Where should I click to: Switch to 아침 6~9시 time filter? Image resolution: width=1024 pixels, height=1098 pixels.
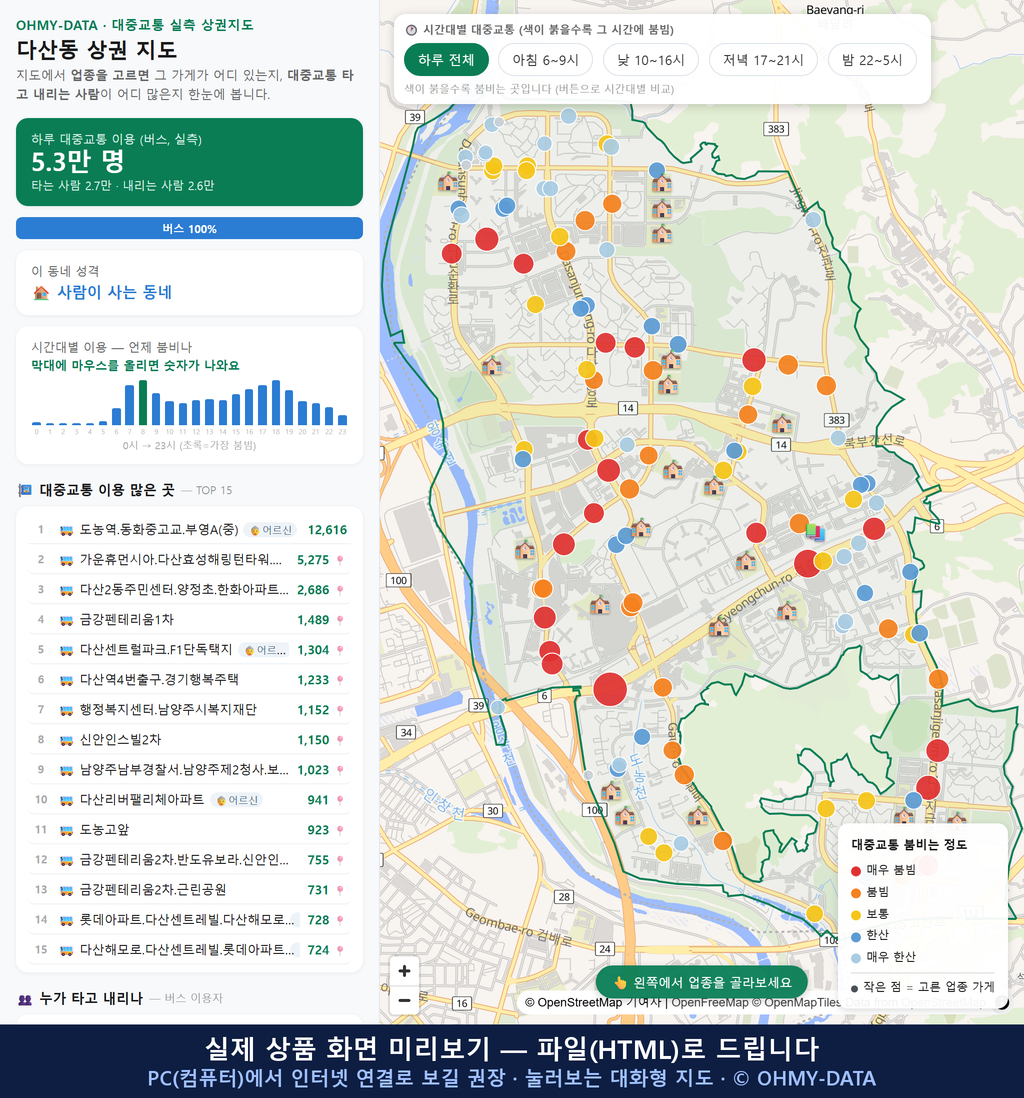(546, 60)
